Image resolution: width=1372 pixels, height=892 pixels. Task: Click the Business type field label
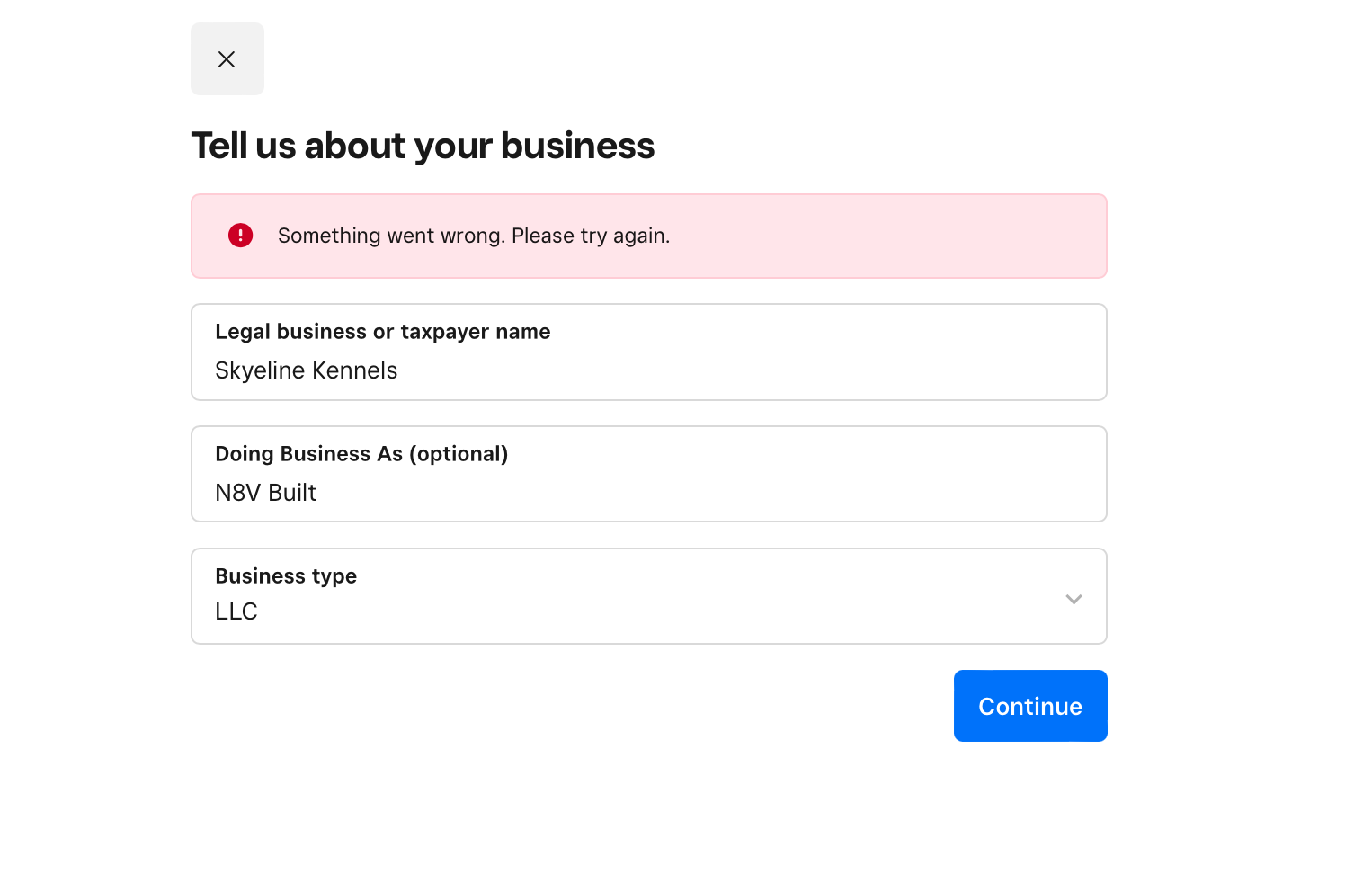coord(286,575)
